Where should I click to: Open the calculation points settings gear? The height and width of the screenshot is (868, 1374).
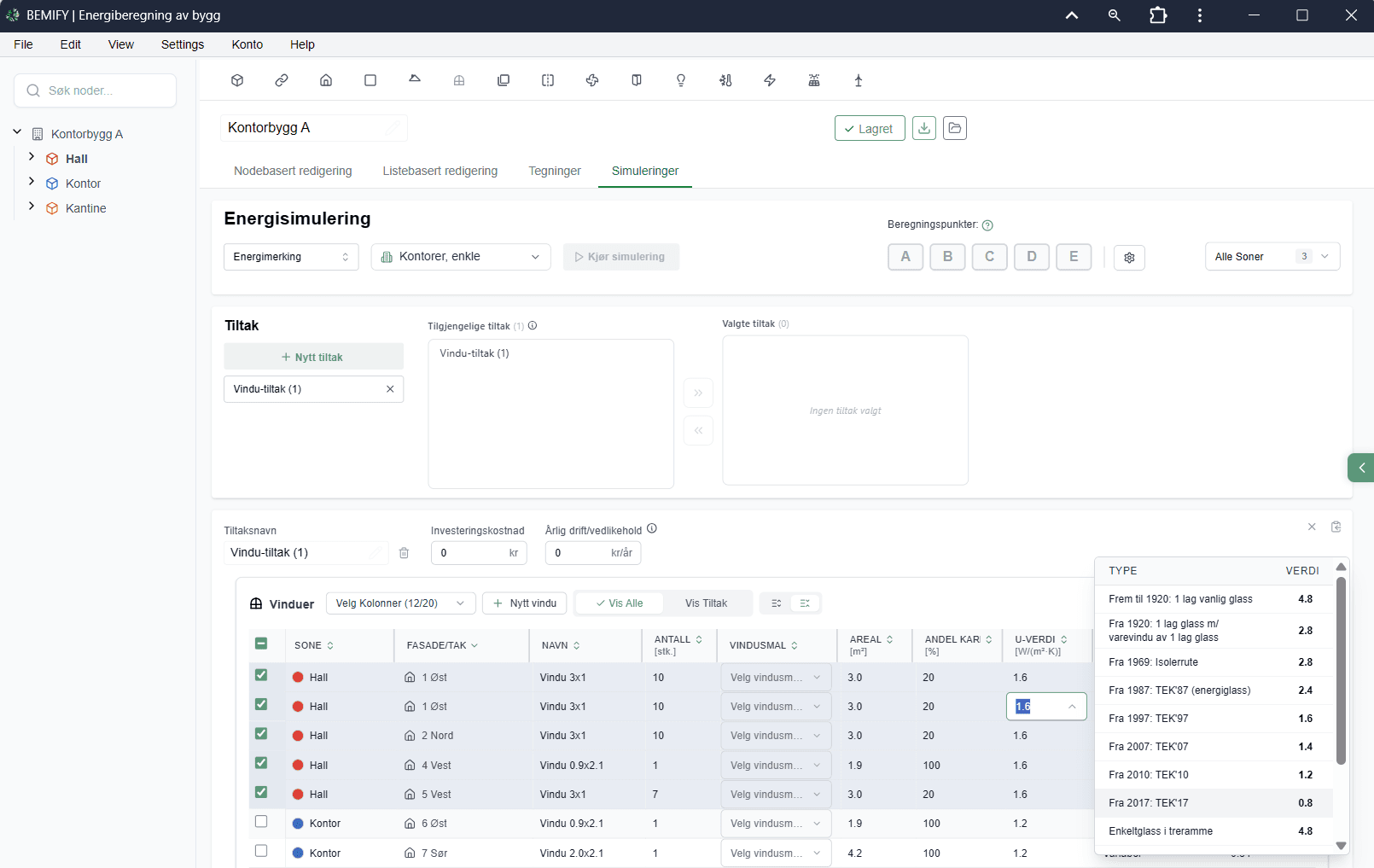pos(1129,258)
